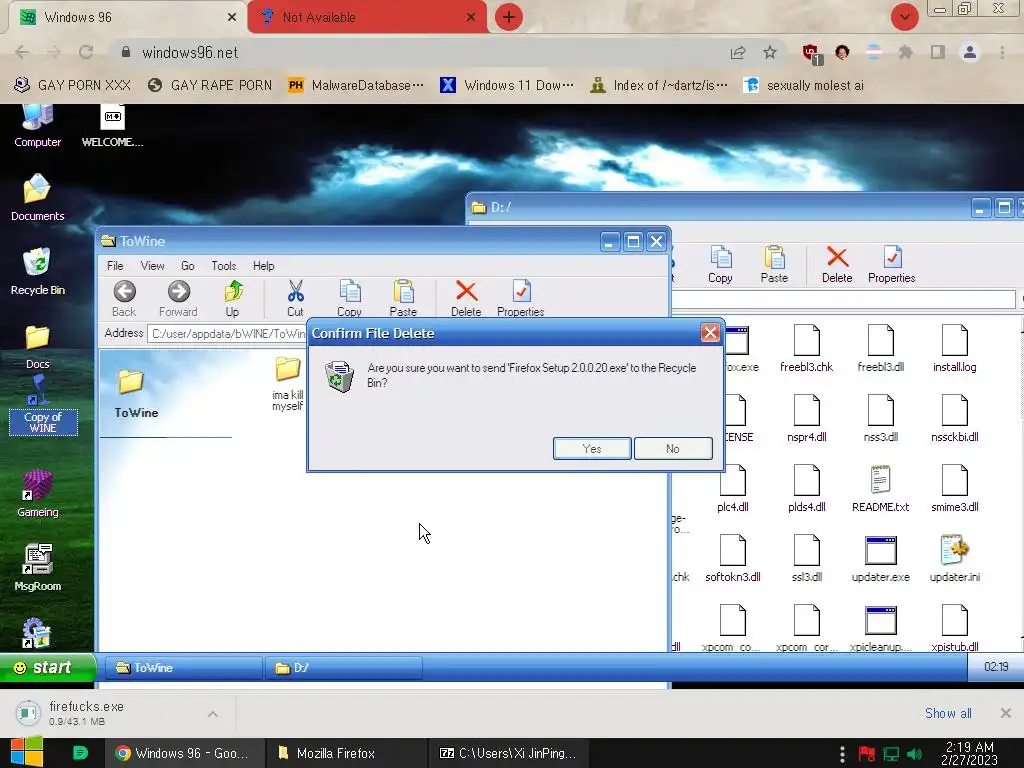Image resolution: width=1024 pixels, height=768 pixels.
Task: Select the MsgRoom desktop shortcut
Action: [x=37, y=567]
